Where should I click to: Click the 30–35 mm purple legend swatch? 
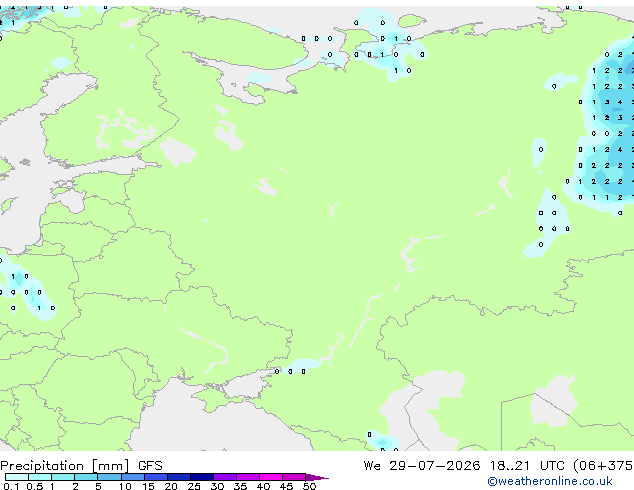click(224, 477)
